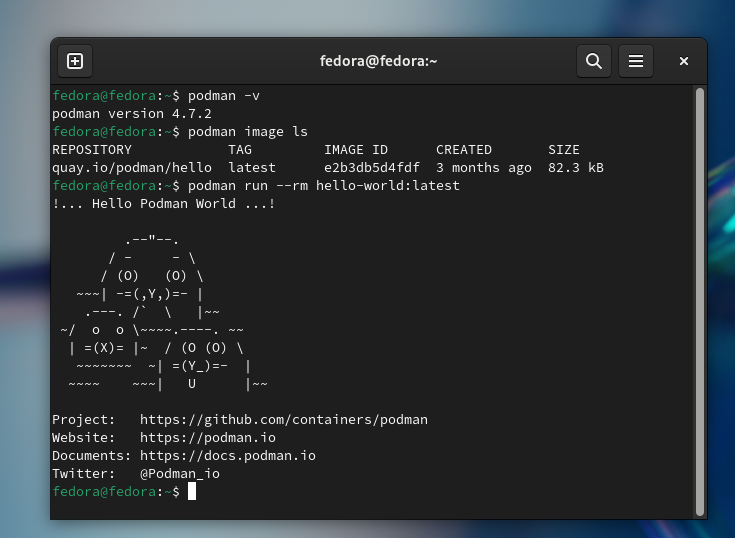735x538 pixels.
Task: Click the last fedora@fedora prompt at bottom
Action: (x=116, y=492)
